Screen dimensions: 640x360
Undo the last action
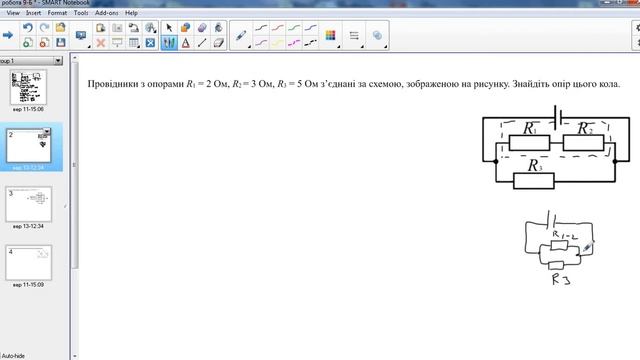[28, 28]
